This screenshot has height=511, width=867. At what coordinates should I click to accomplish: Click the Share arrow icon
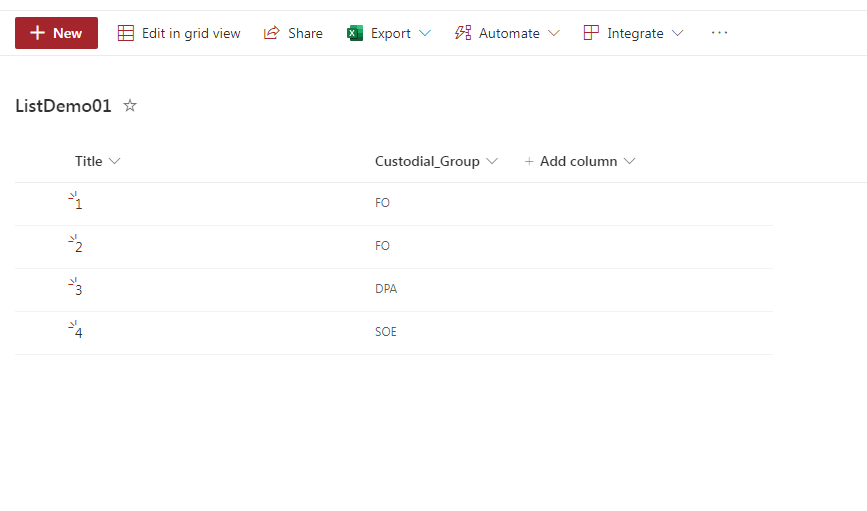tap(271, 33)
